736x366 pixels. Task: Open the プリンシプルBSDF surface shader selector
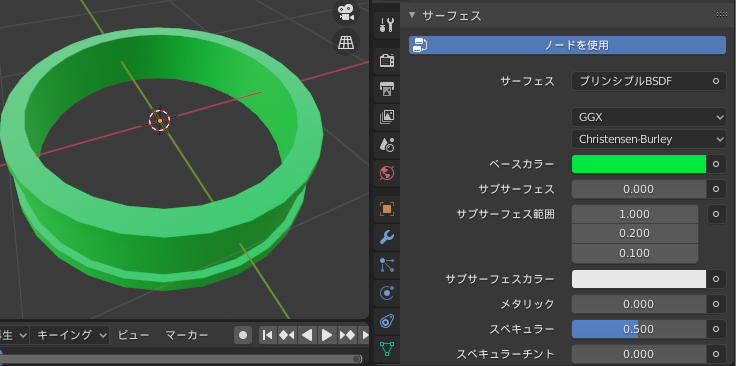point(639,81)
